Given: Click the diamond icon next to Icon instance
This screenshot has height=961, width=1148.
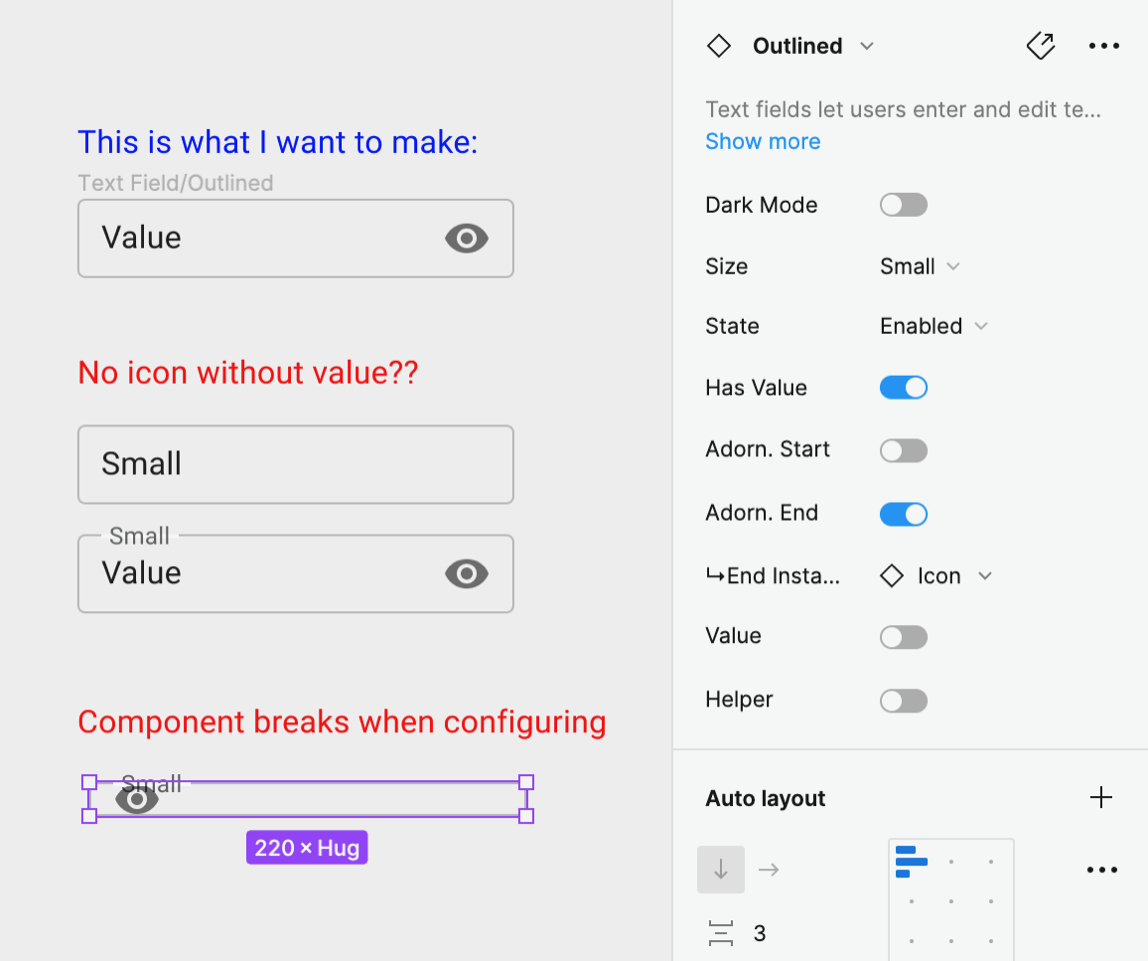Looking at the screenshot, I should pyautogui.click(x=890, y=576).
